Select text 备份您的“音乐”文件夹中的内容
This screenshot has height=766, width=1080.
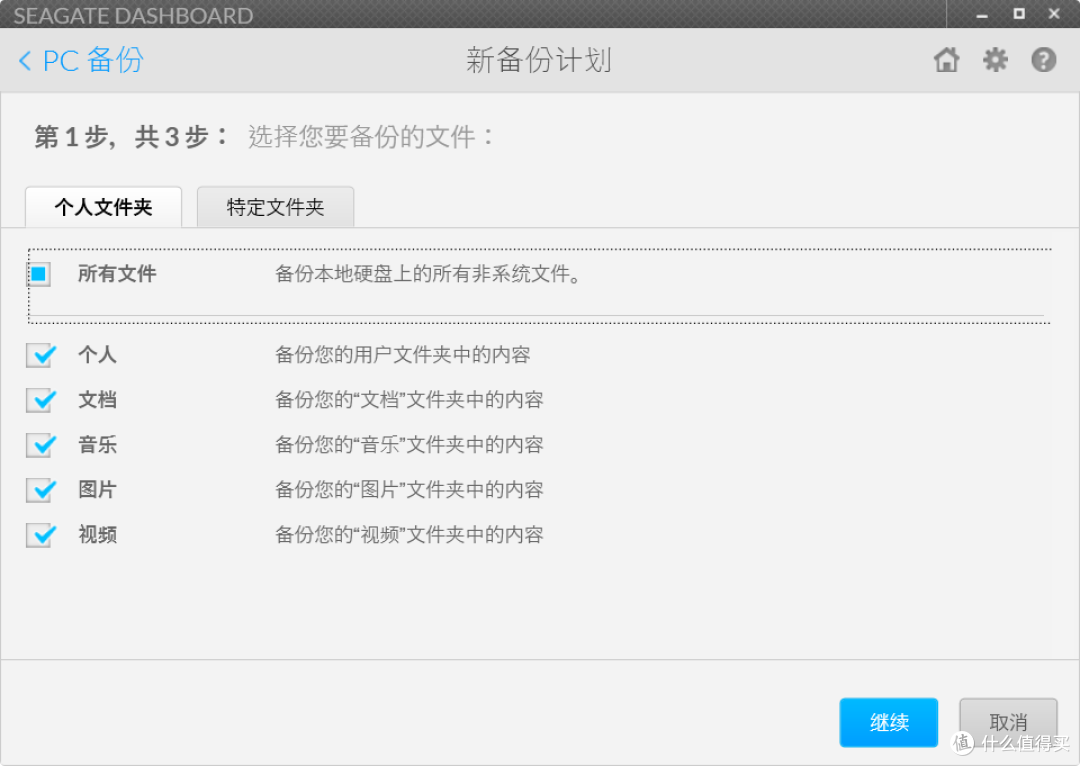(410, 444)
